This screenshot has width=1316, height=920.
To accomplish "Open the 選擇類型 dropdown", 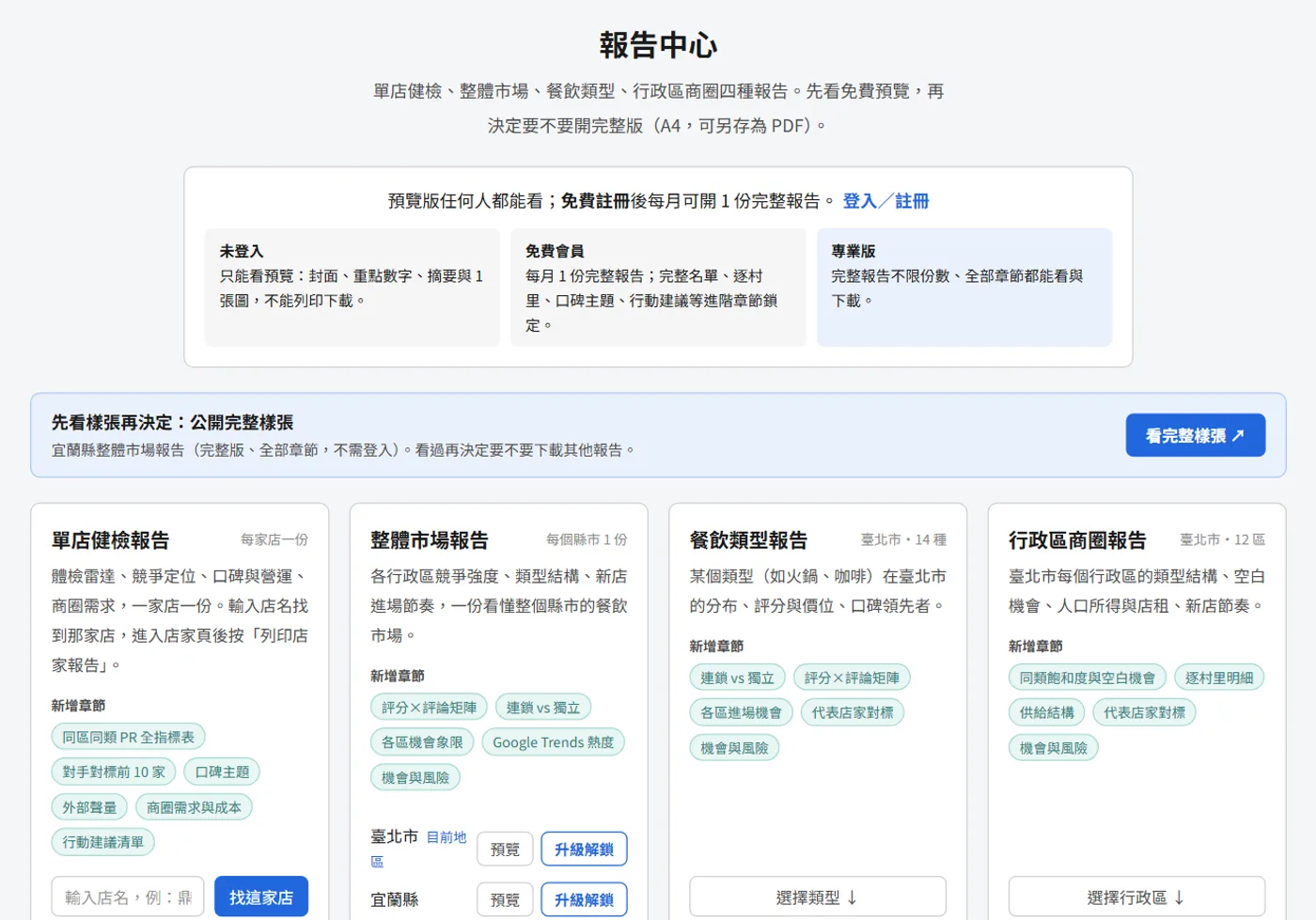I will (x=818, y=897).
